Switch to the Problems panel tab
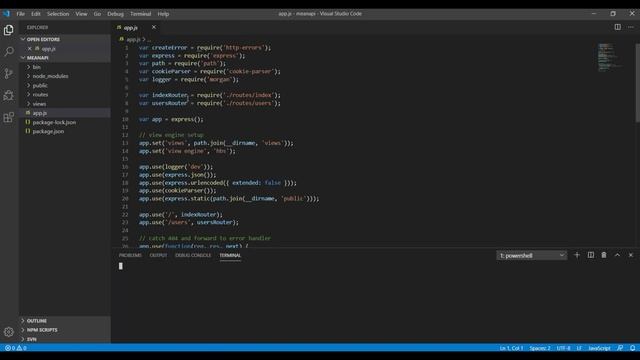 pyautogui.click(x=130, y=256)
